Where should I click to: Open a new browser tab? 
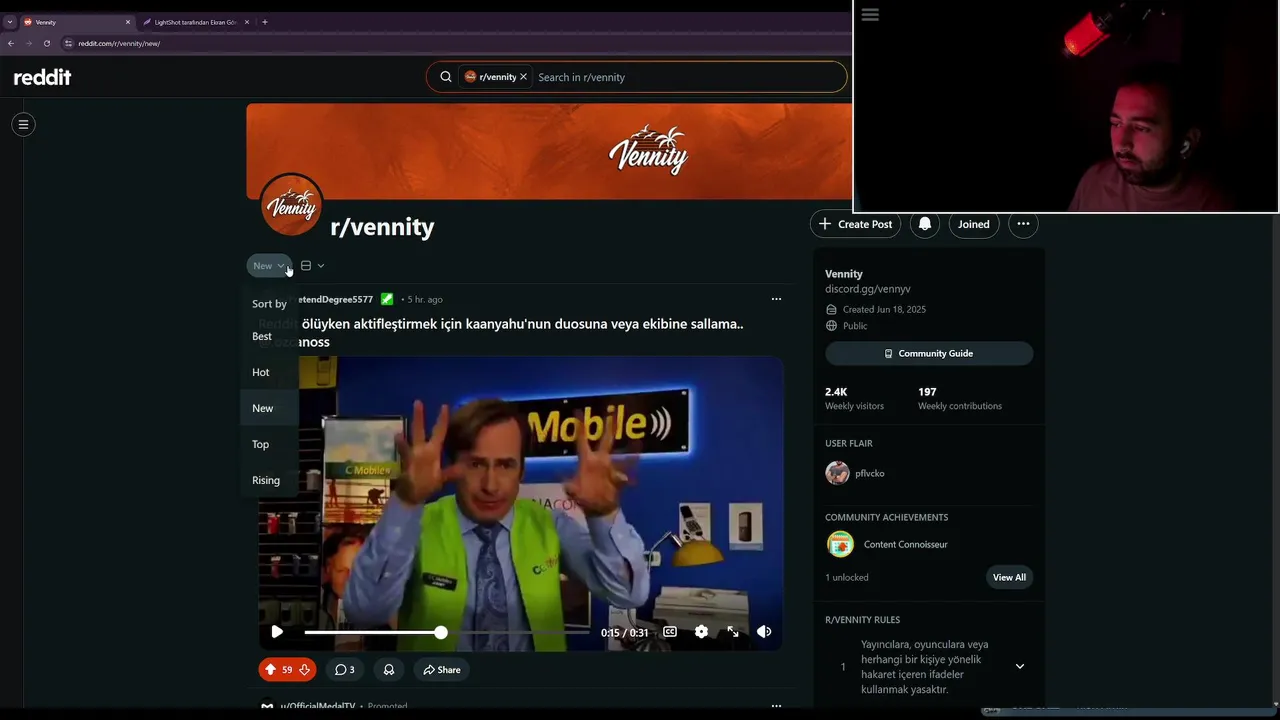click(265, 22)
